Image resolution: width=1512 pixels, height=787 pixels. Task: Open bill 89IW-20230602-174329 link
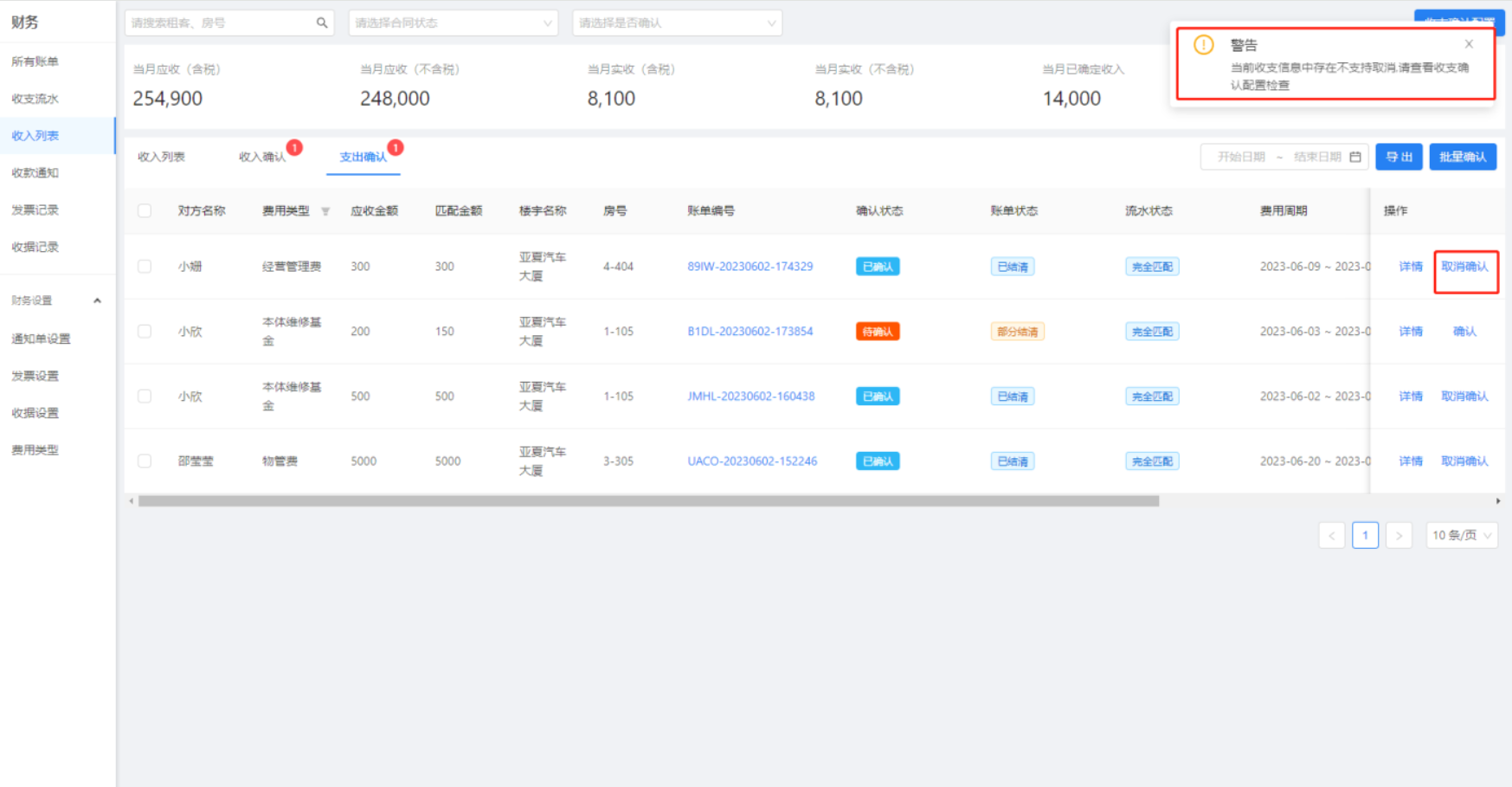click(750, 267)
